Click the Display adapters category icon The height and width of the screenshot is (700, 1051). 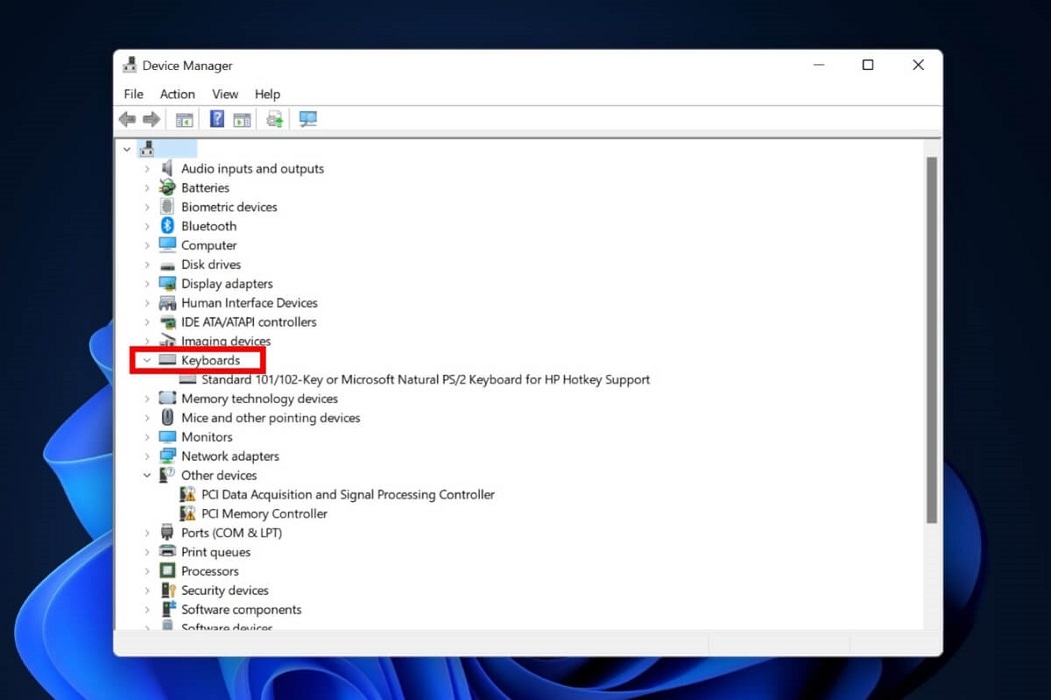coord(167,283)
